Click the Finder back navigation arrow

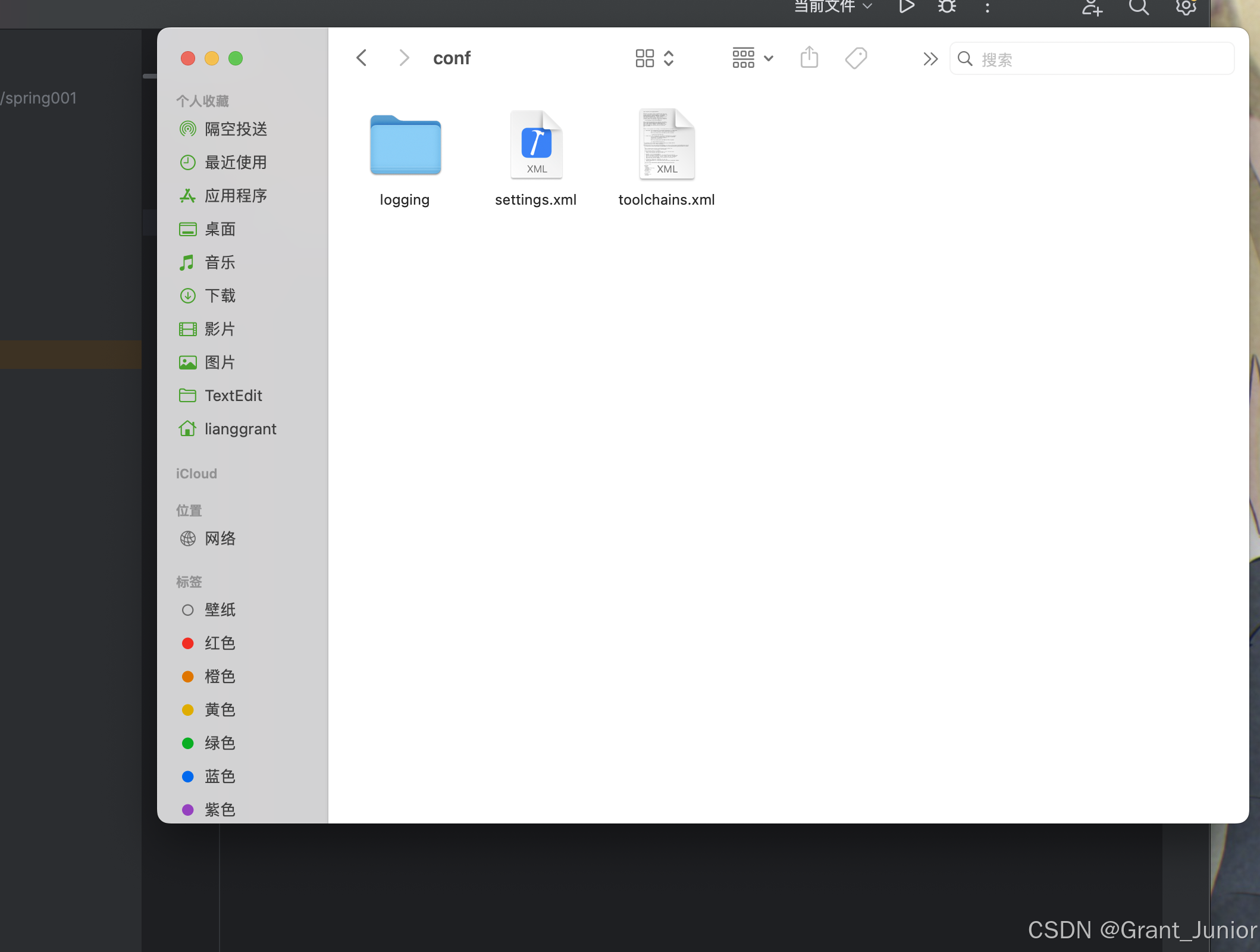tap(361, 58)
